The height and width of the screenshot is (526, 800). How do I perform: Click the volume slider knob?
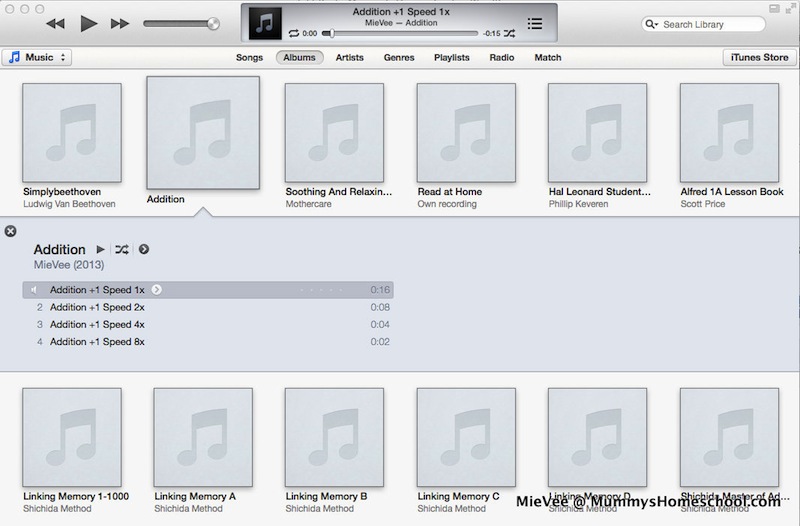(213, 23)
